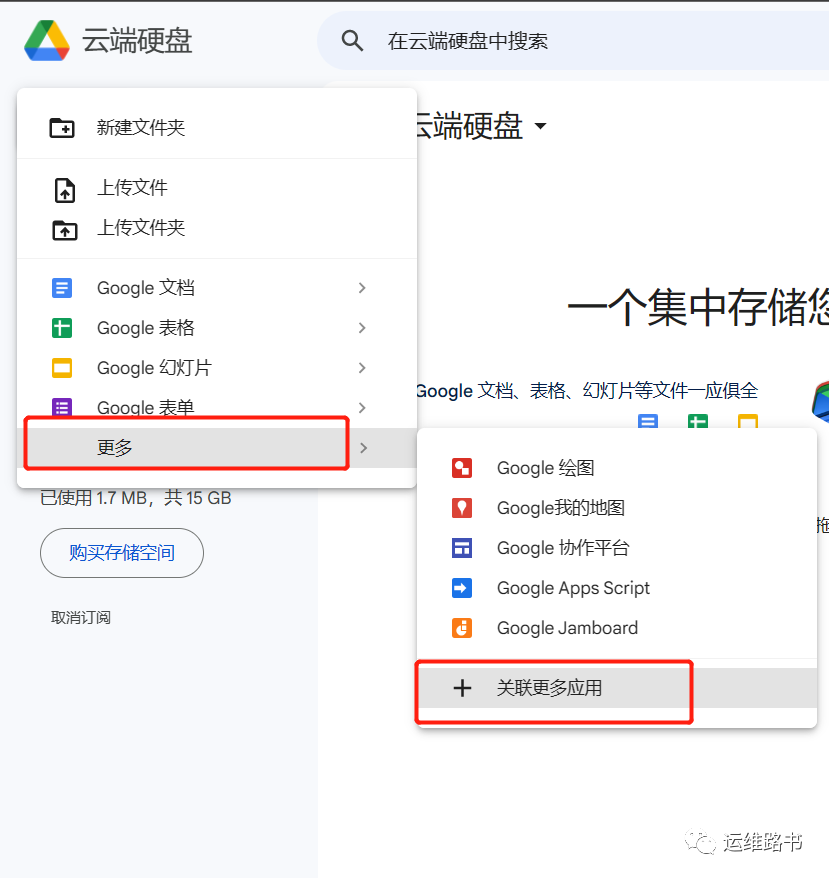Open the 云端硬盘 heading dropdown arrow
The image size is (829, 878).
[x=541, y=126]
